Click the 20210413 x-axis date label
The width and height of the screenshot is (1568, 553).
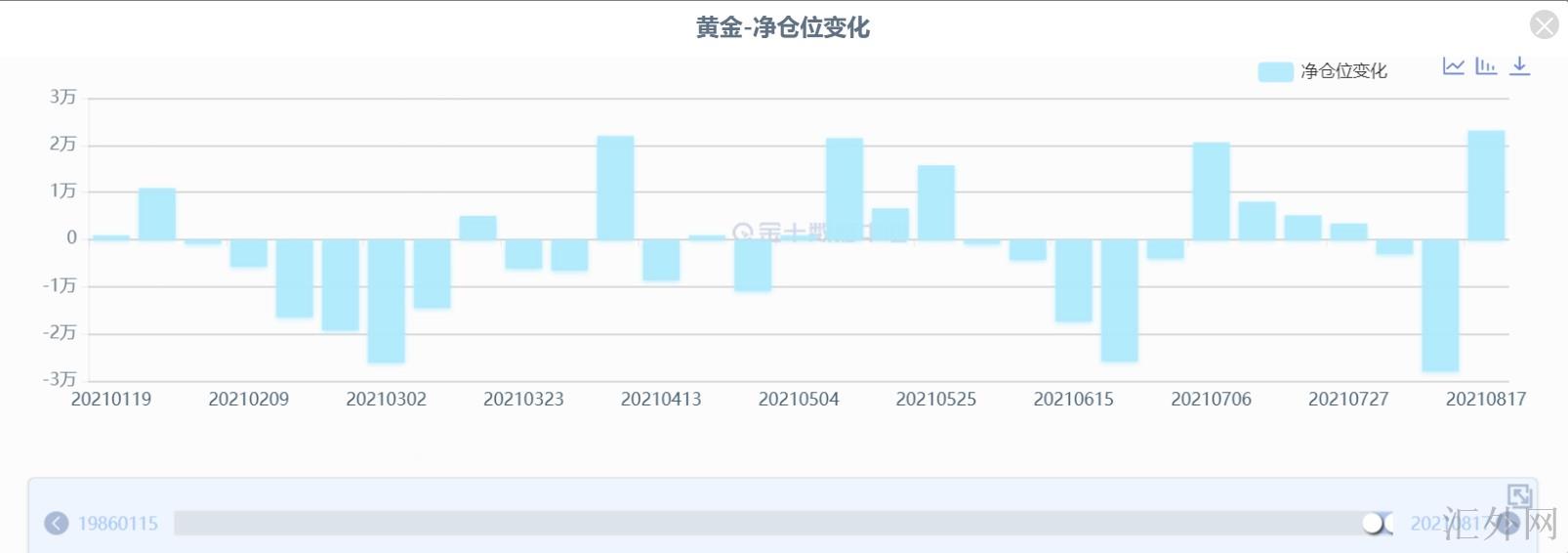pos(661,399)
